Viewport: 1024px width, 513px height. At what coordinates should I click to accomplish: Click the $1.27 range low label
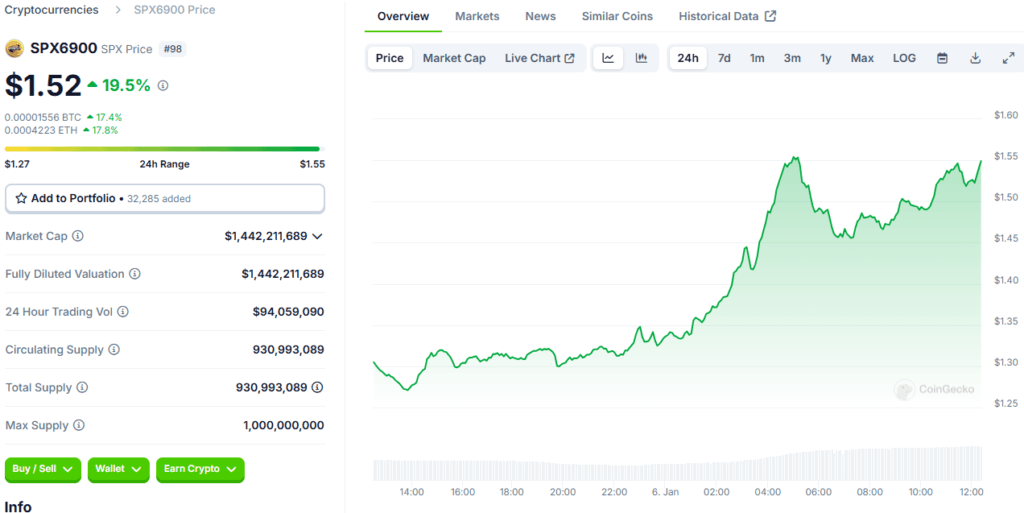pos(17,164)
